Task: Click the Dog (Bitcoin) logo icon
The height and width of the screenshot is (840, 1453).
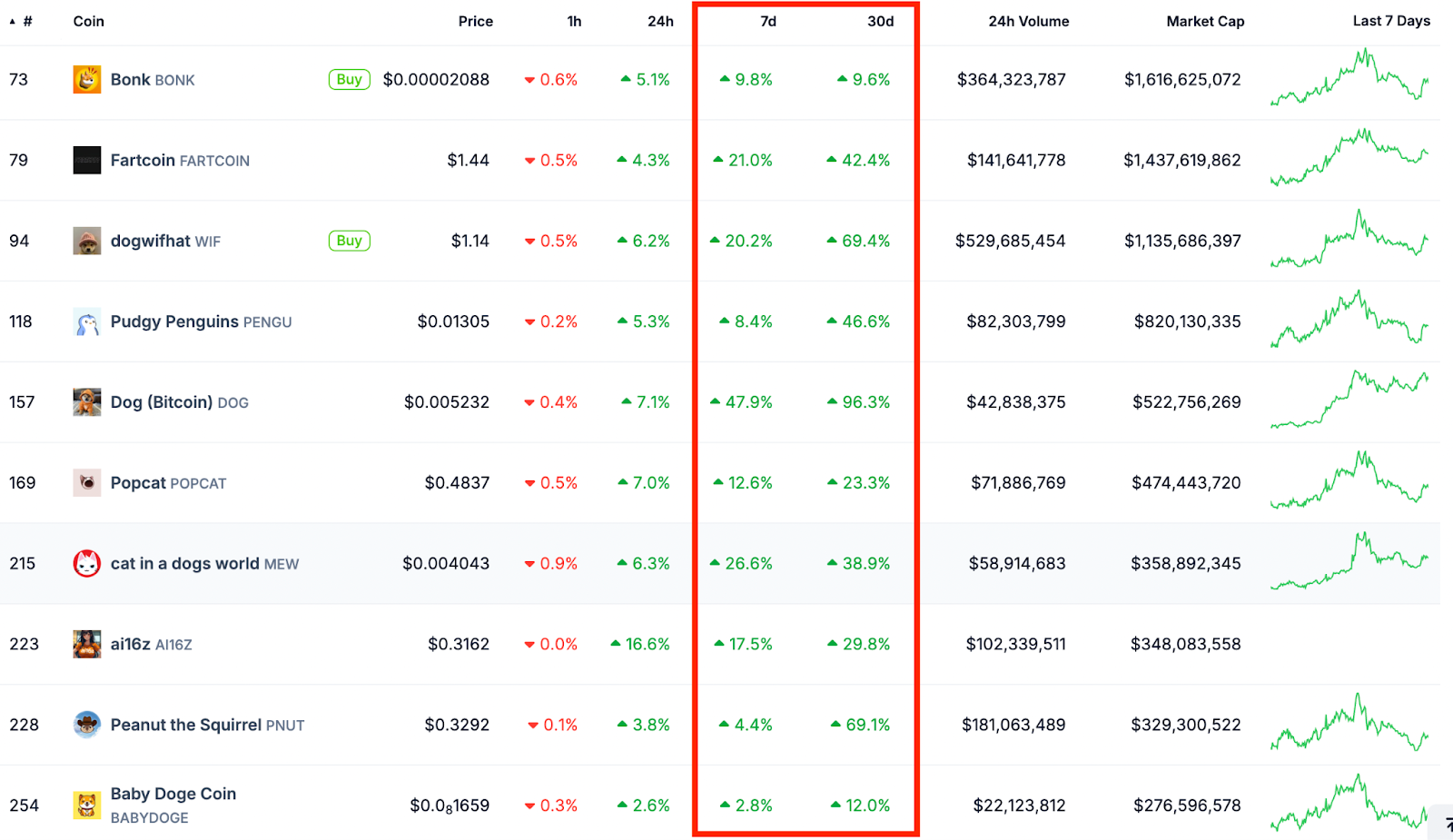Action: coord(86,402)
